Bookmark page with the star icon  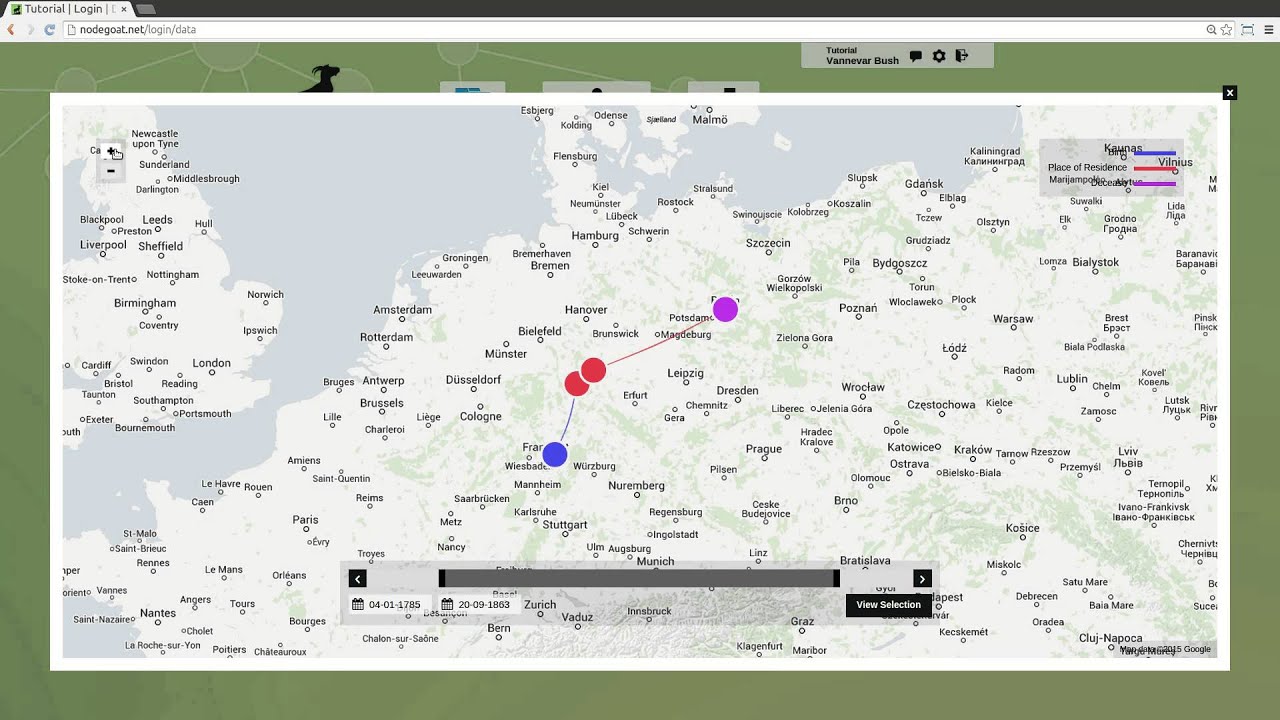click(x=1226, y=30)
